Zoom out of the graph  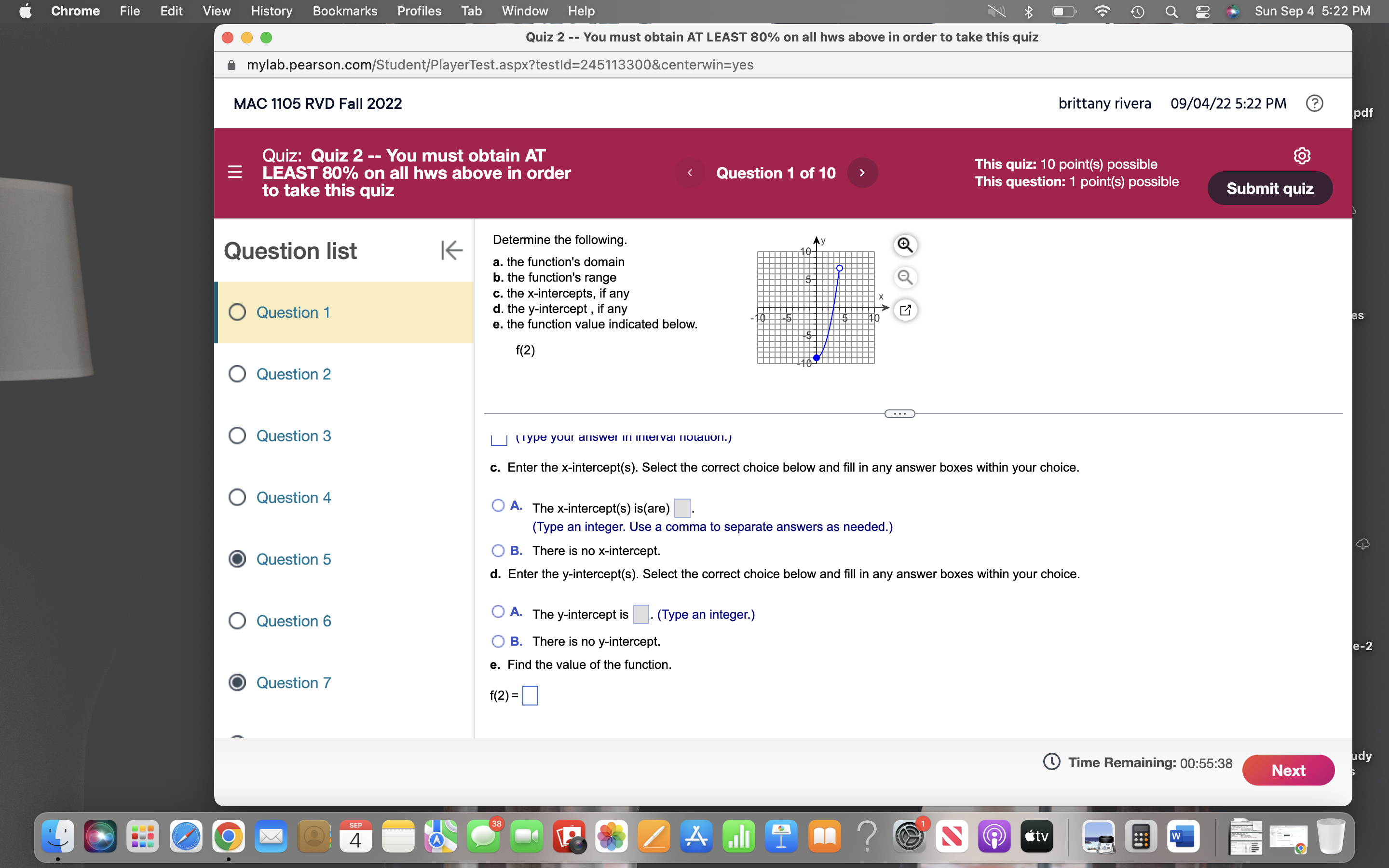905,278
